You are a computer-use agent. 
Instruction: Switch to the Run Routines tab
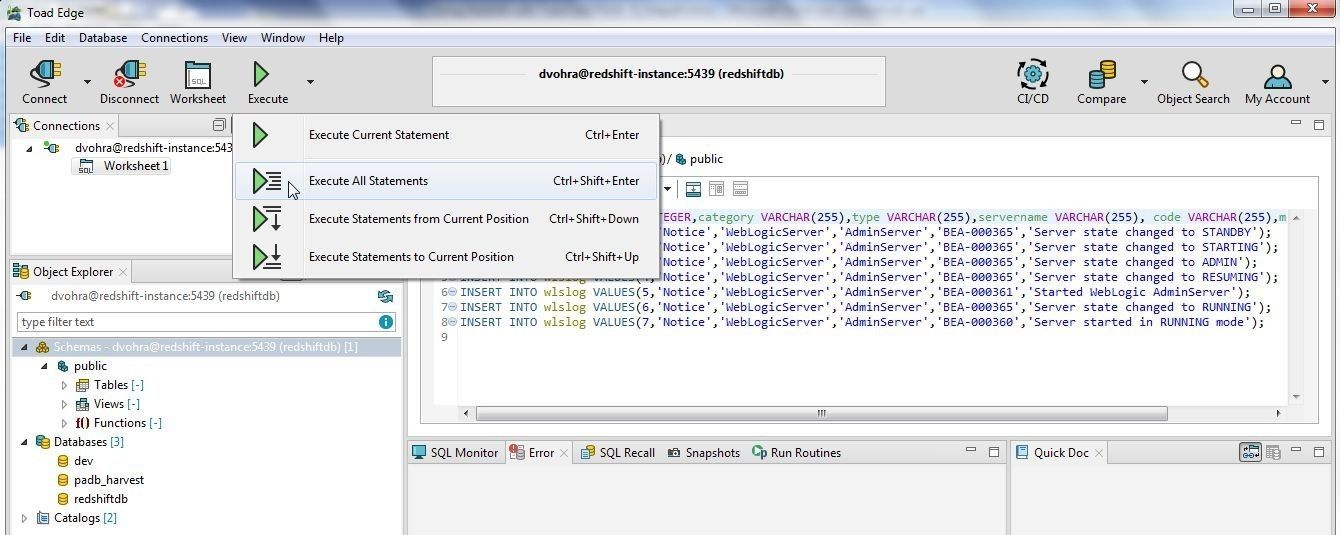click(x=796, y=453)
